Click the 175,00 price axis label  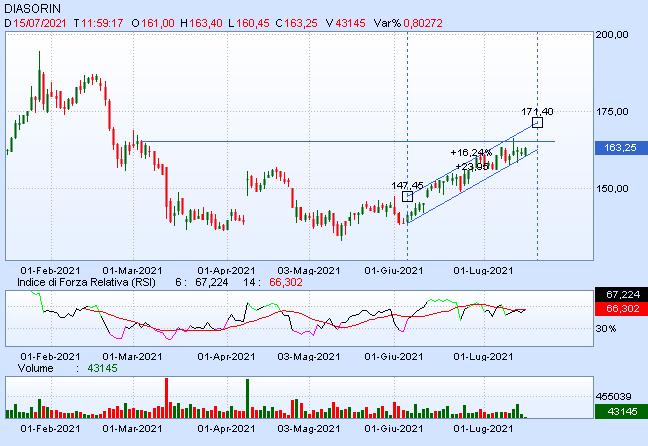612,112
